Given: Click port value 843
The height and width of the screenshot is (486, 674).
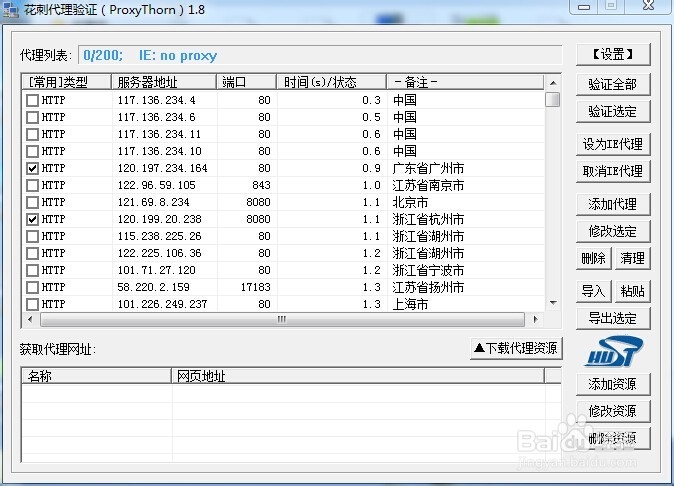Looking at the screenshot, I should 261,185.
